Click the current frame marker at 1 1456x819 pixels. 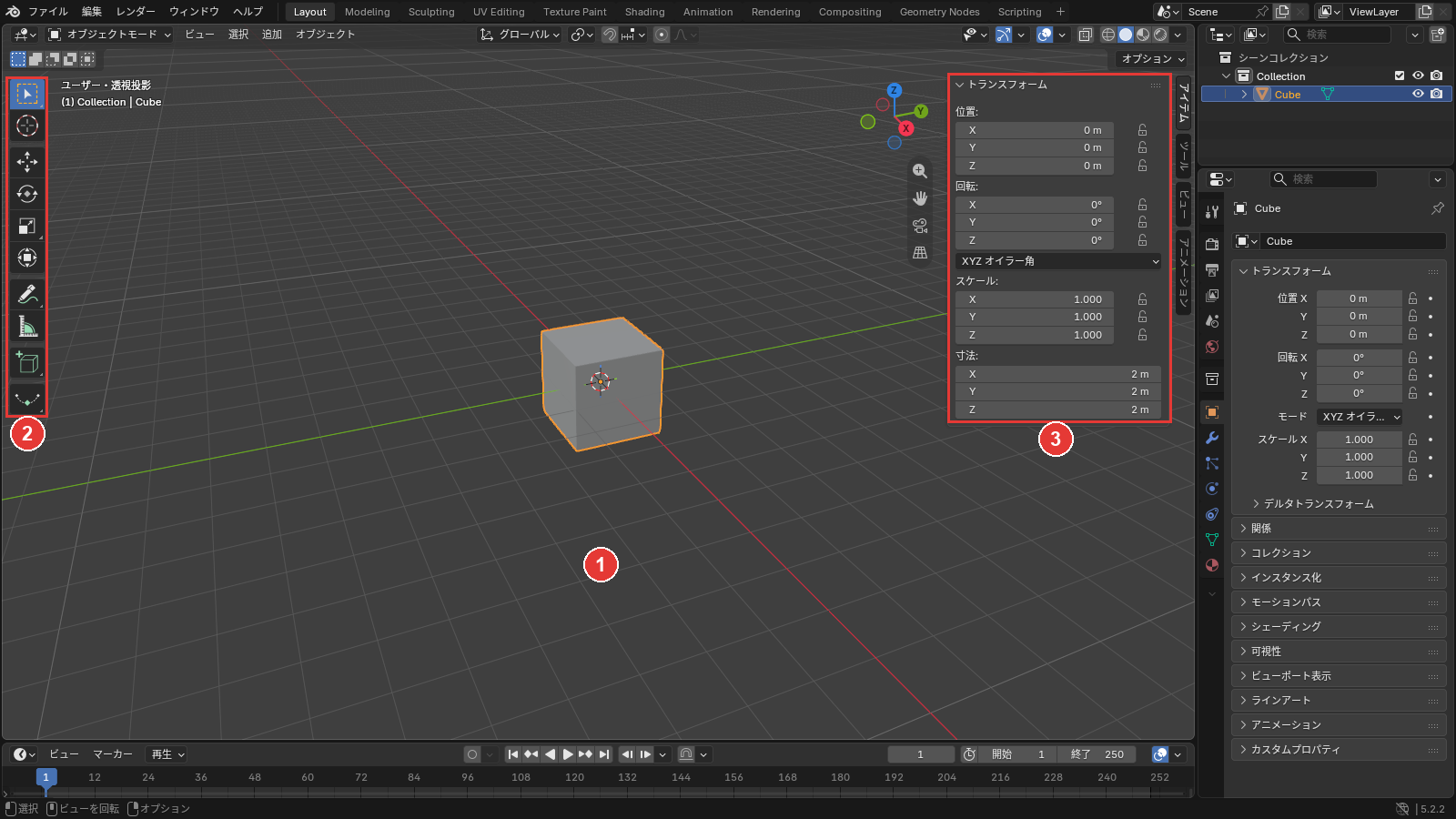(46, 777)
